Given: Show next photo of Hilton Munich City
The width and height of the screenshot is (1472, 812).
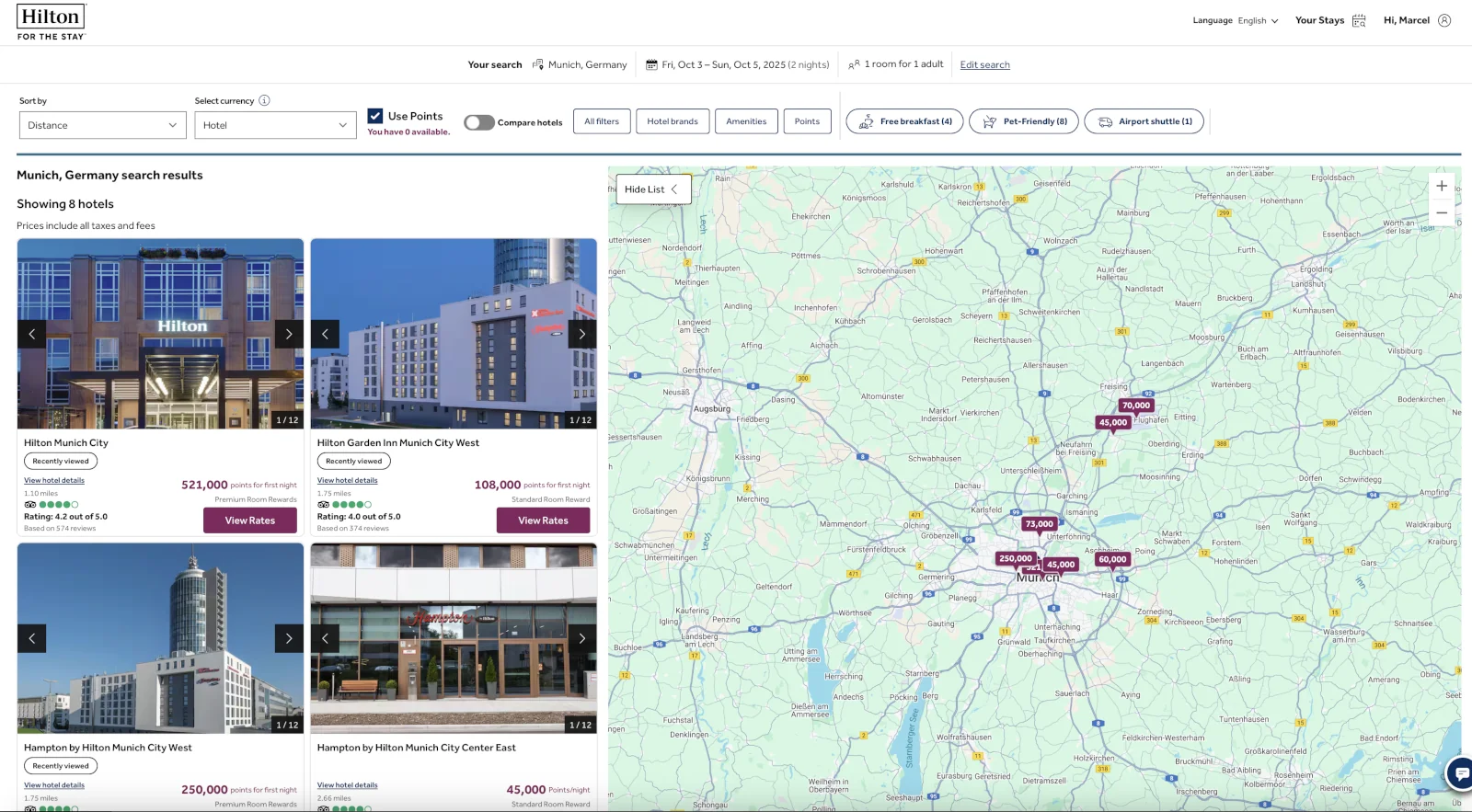Looking at the screenshot, I should coord(289,334).
